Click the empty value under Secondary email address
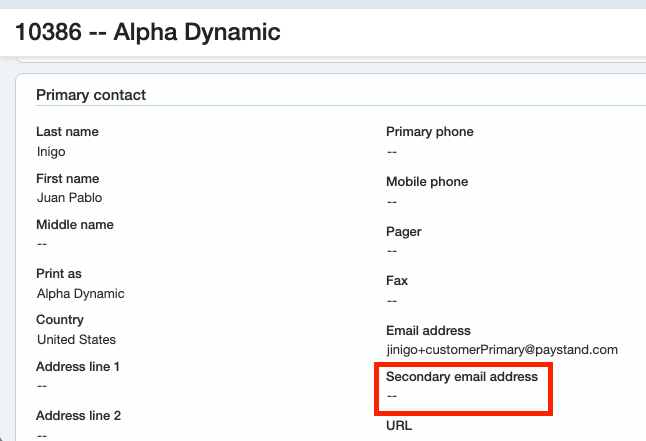Image resolution: width=646 pixels, height=441 pixels. (392, 396)
